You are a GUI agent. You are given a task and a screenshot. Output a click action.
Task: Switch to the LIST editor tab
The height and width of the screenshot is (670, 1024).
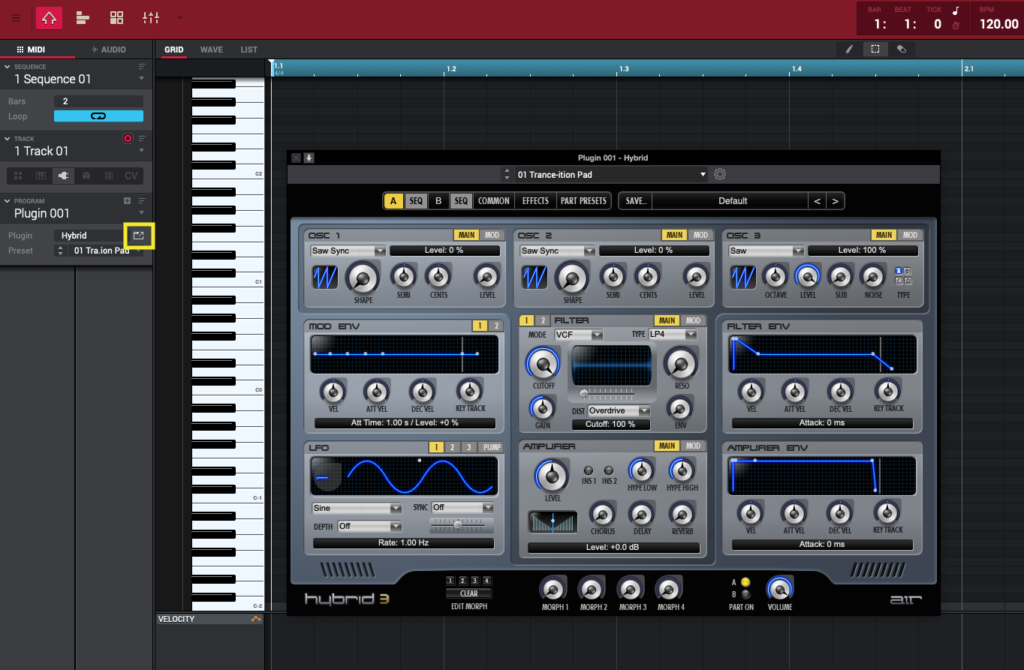pyautogui.click(x=249, y=50)
